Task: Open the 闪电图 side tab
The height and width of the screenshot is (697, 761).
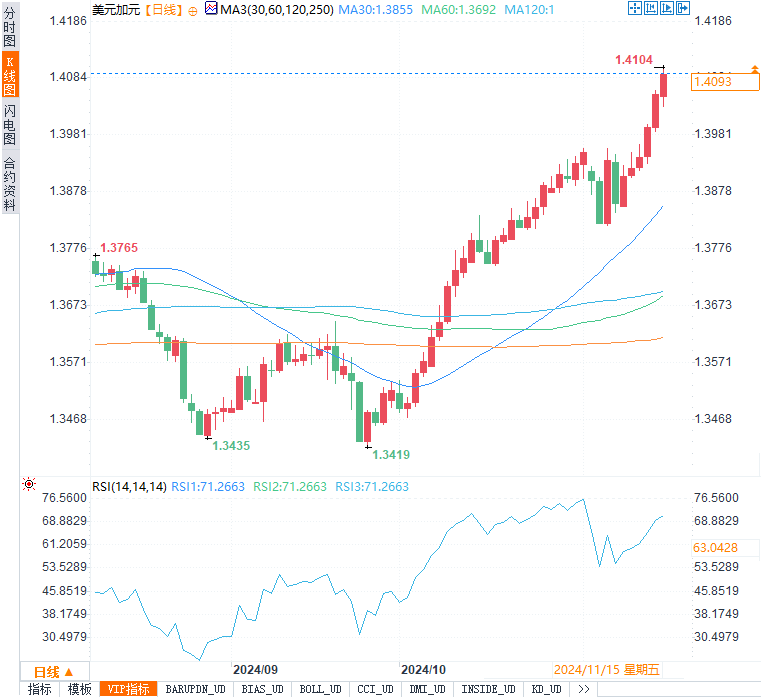Action: [x=9, y=125]
